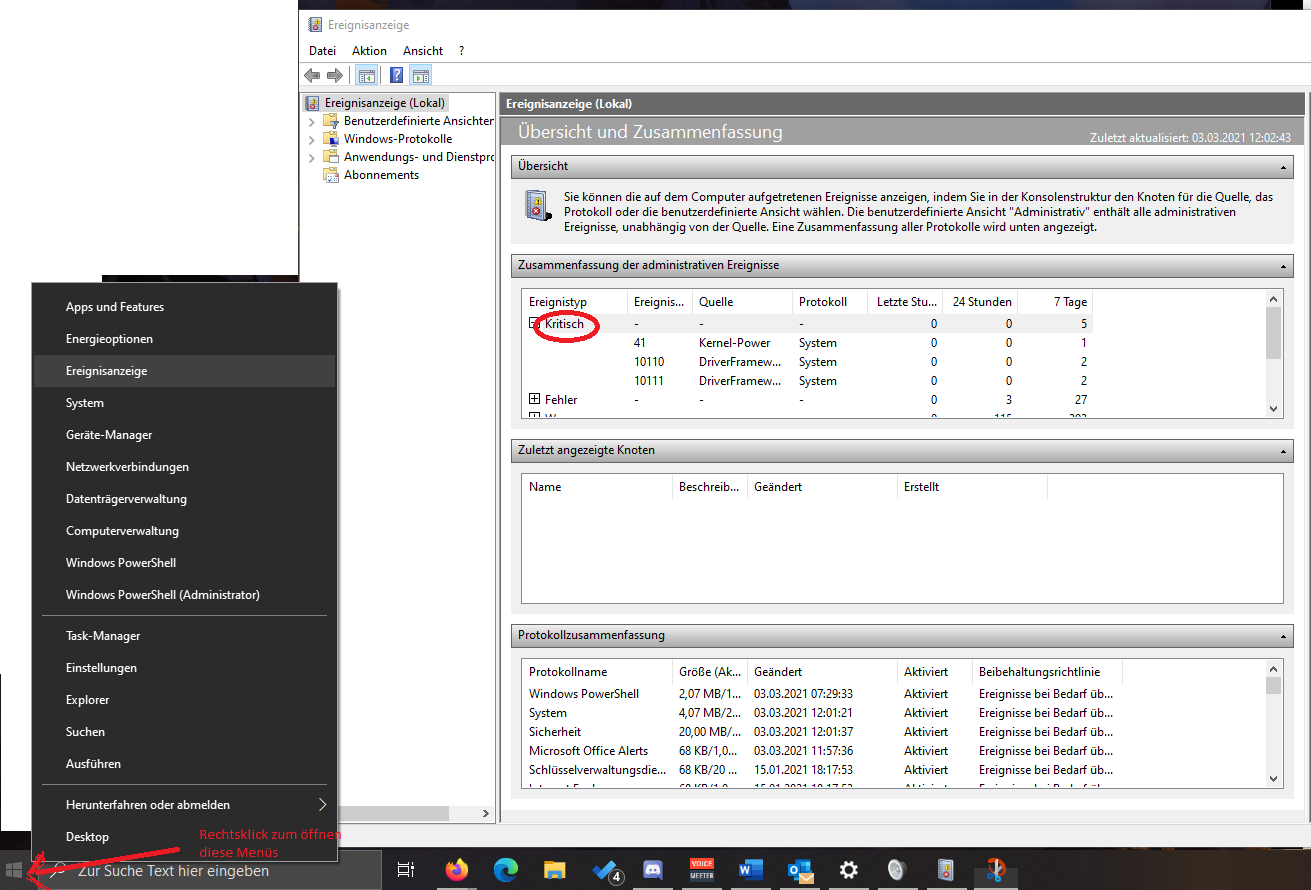Open the Aktion menu
The width and height of the screenshot is (1311, 890).
pyautogui.click(x=369, y=50)
